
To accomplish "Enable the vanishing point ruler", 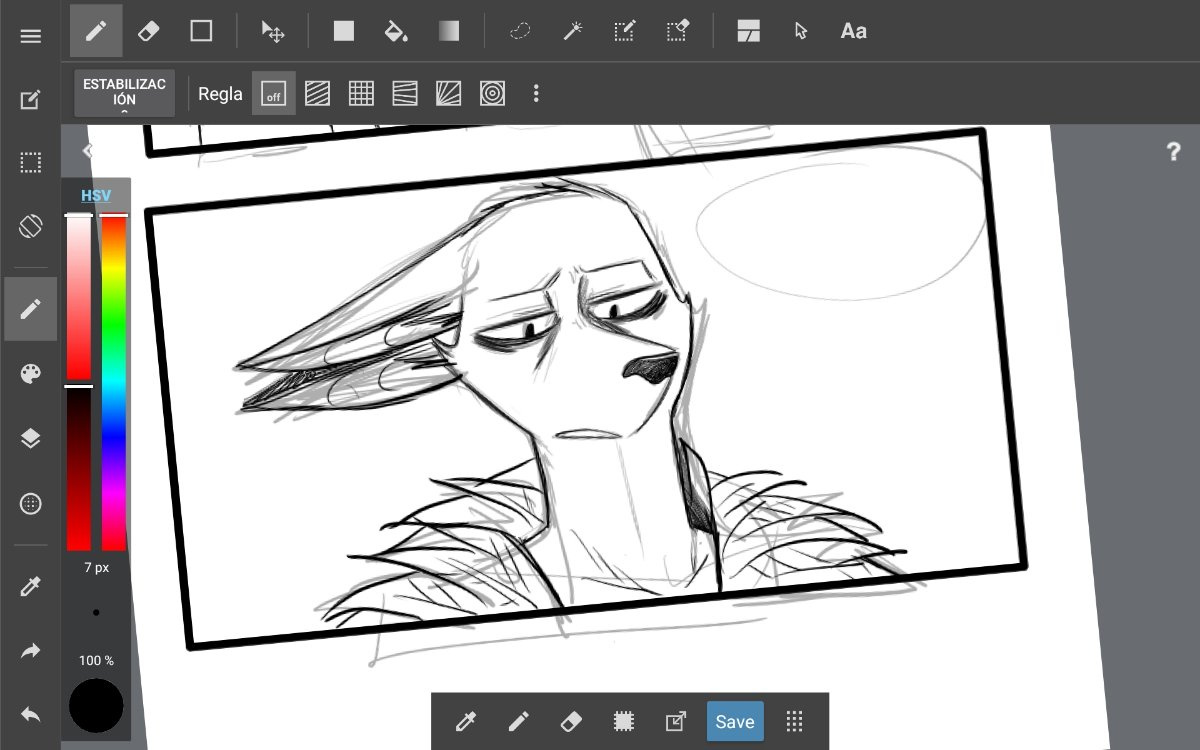I will 405,93.
